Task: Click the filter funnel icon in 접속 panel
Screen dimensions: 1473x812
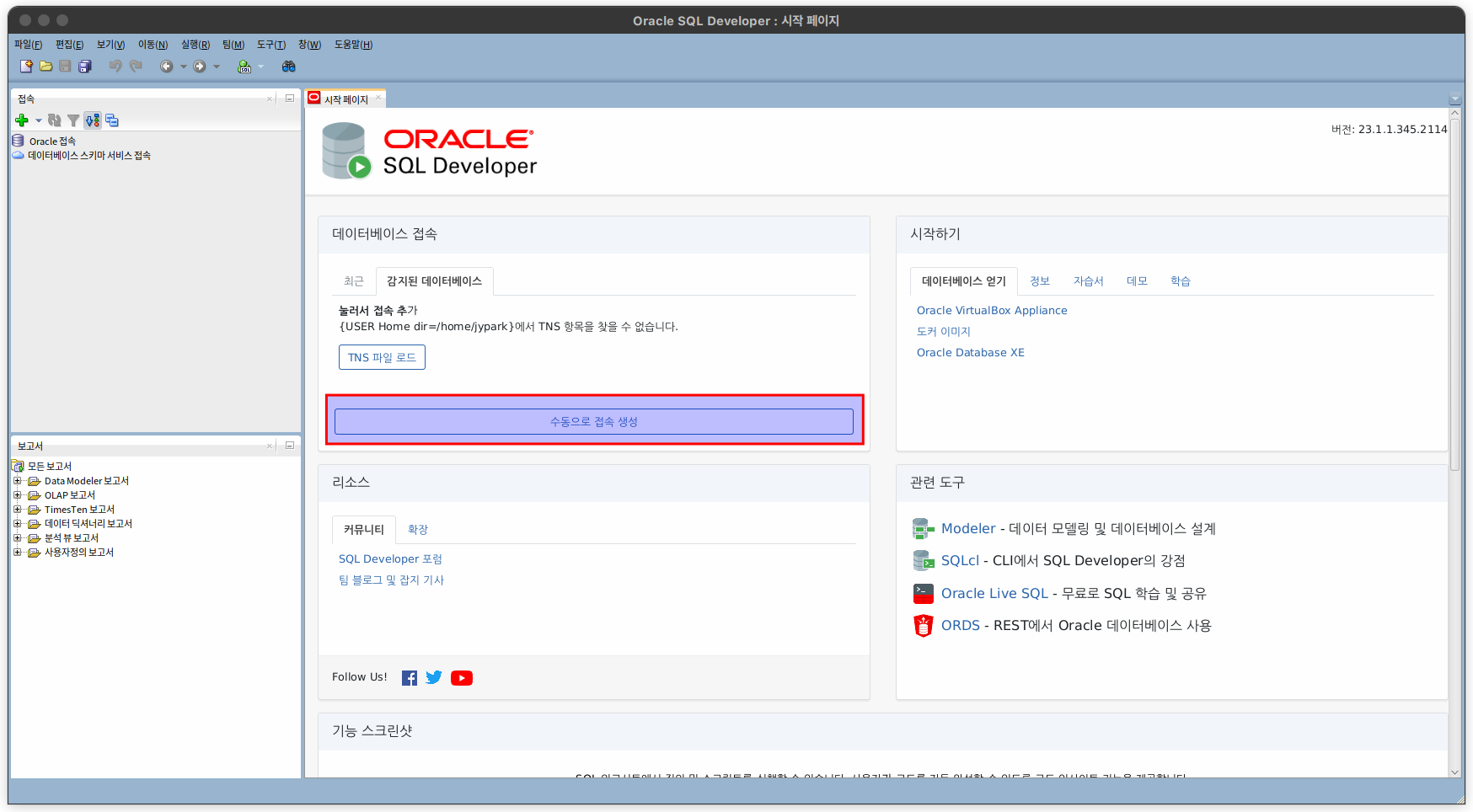Action: click(73, 120)
